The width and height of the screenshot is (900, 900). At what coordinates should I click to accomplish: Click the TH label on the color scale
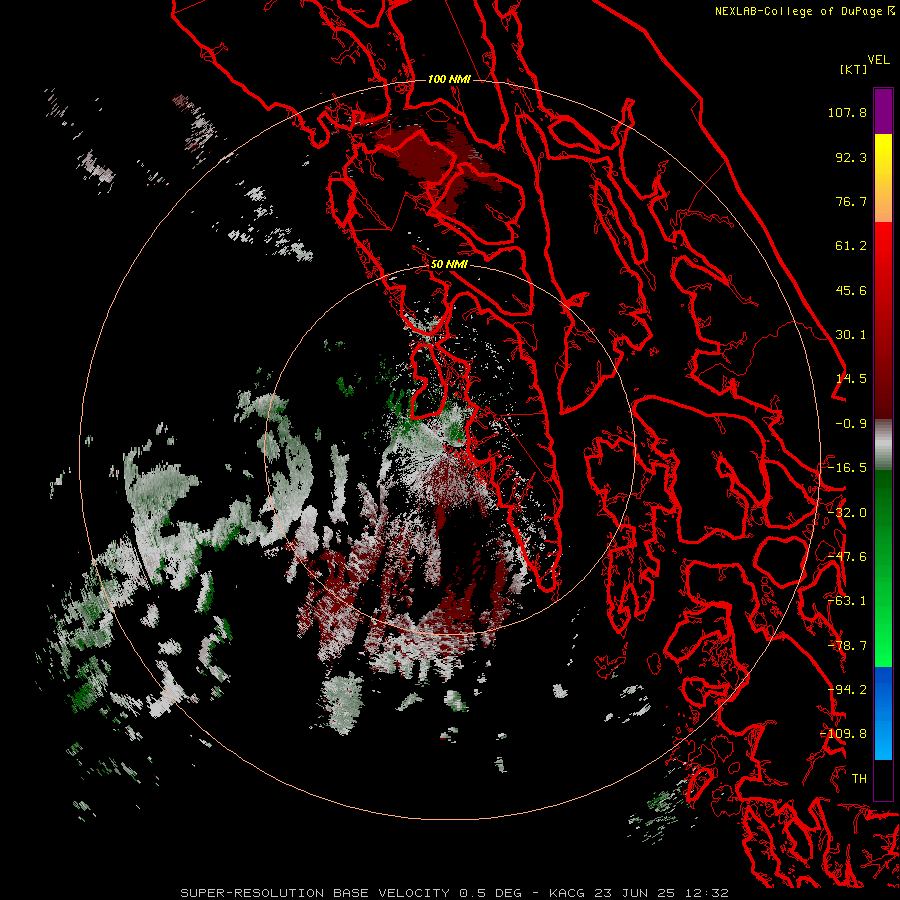(859, 779)
